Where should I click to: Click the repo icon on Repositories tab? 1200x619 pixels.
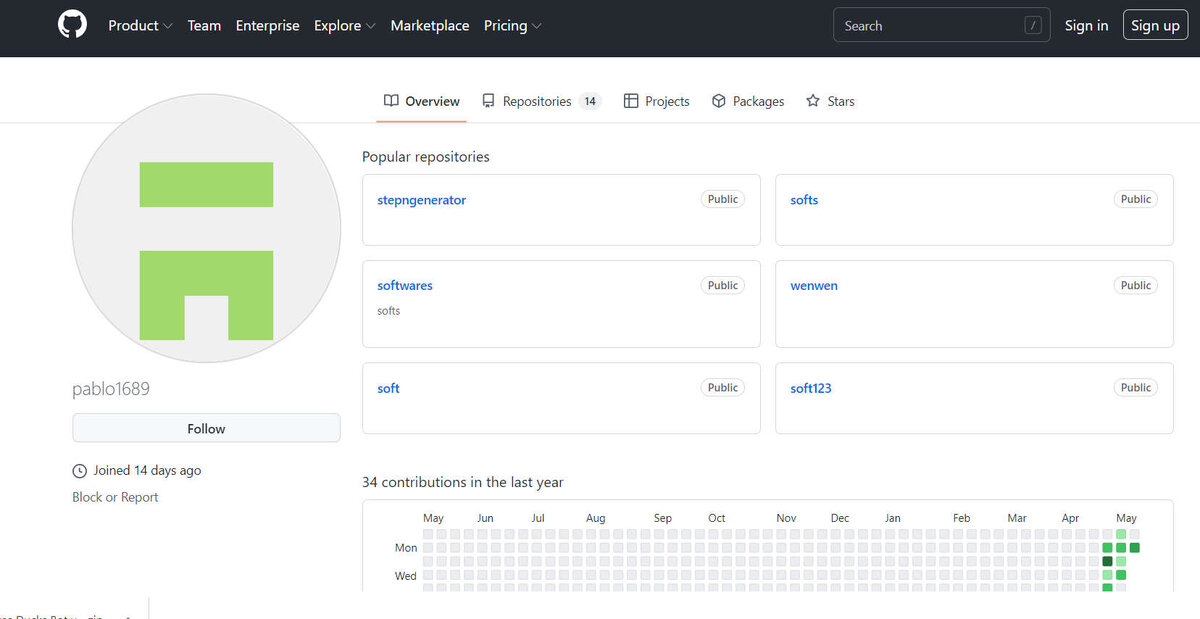(488, 101)
